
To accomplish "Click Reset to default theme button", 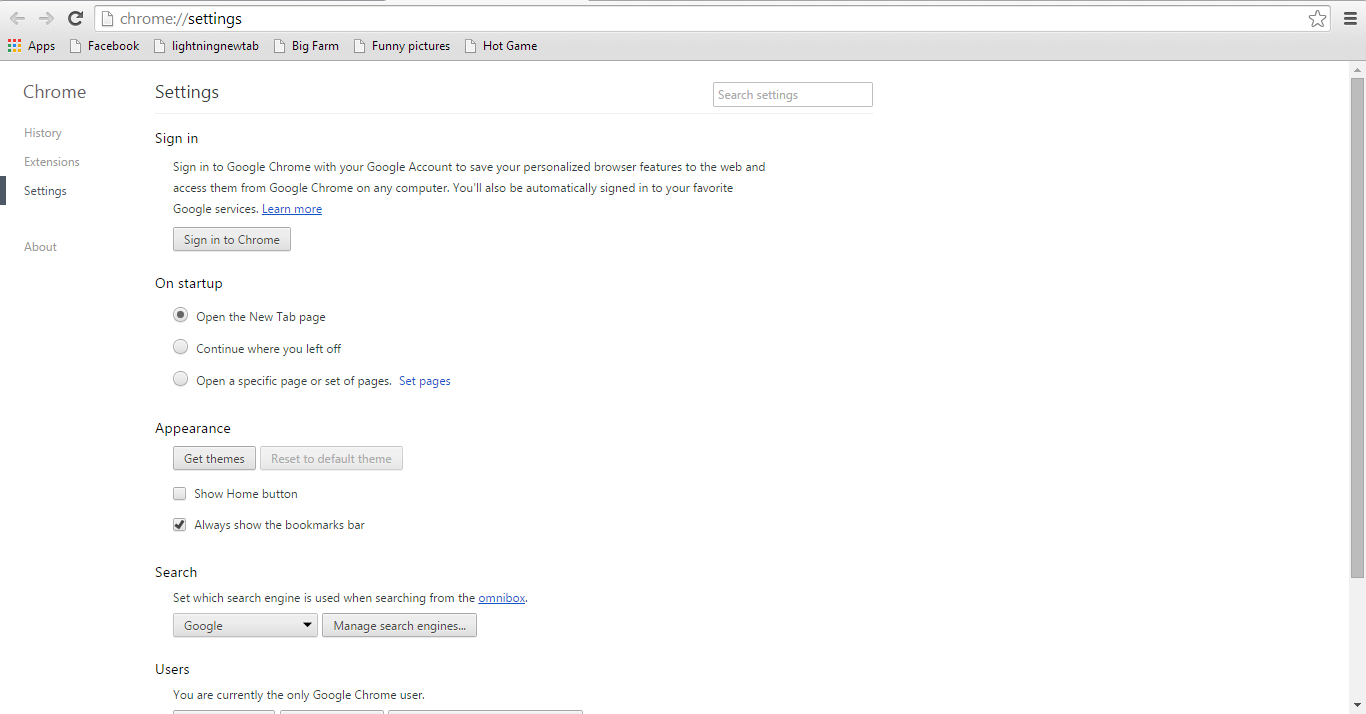I will coord(331,459).
